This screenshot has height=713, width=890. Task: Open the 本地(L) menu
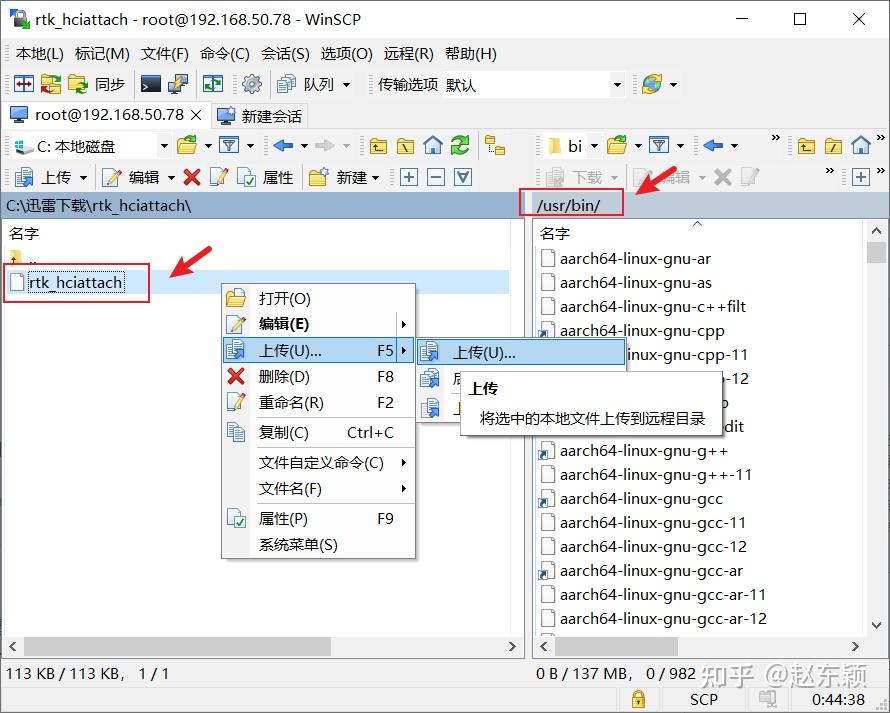tap(39, 53)
